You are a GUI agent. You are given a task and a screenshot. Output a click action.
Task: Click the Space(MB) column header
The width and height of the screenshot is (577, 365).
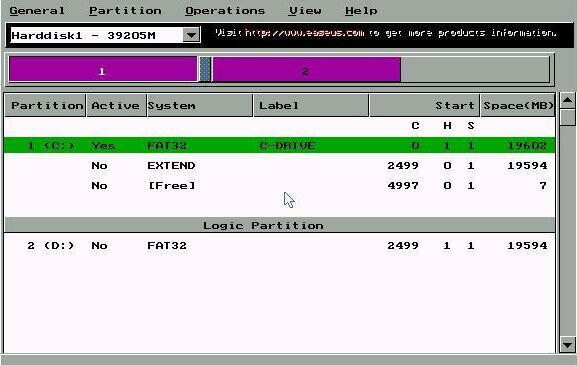(518, 106)
